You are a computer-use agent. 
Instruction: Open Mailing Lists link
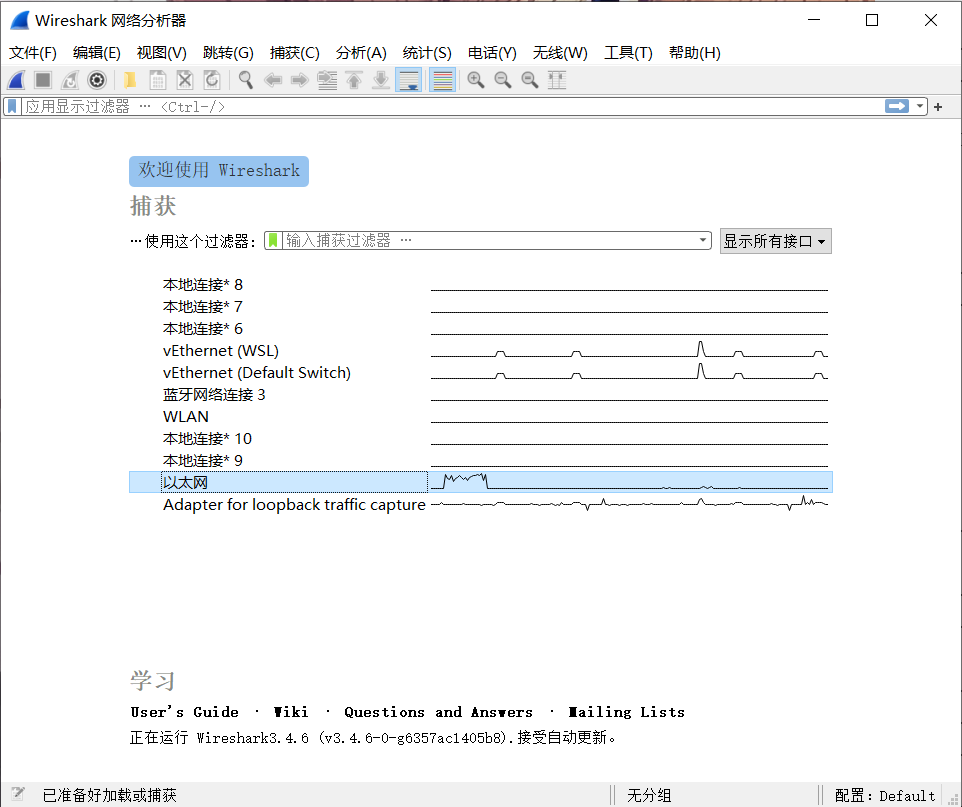pos(626,712)
